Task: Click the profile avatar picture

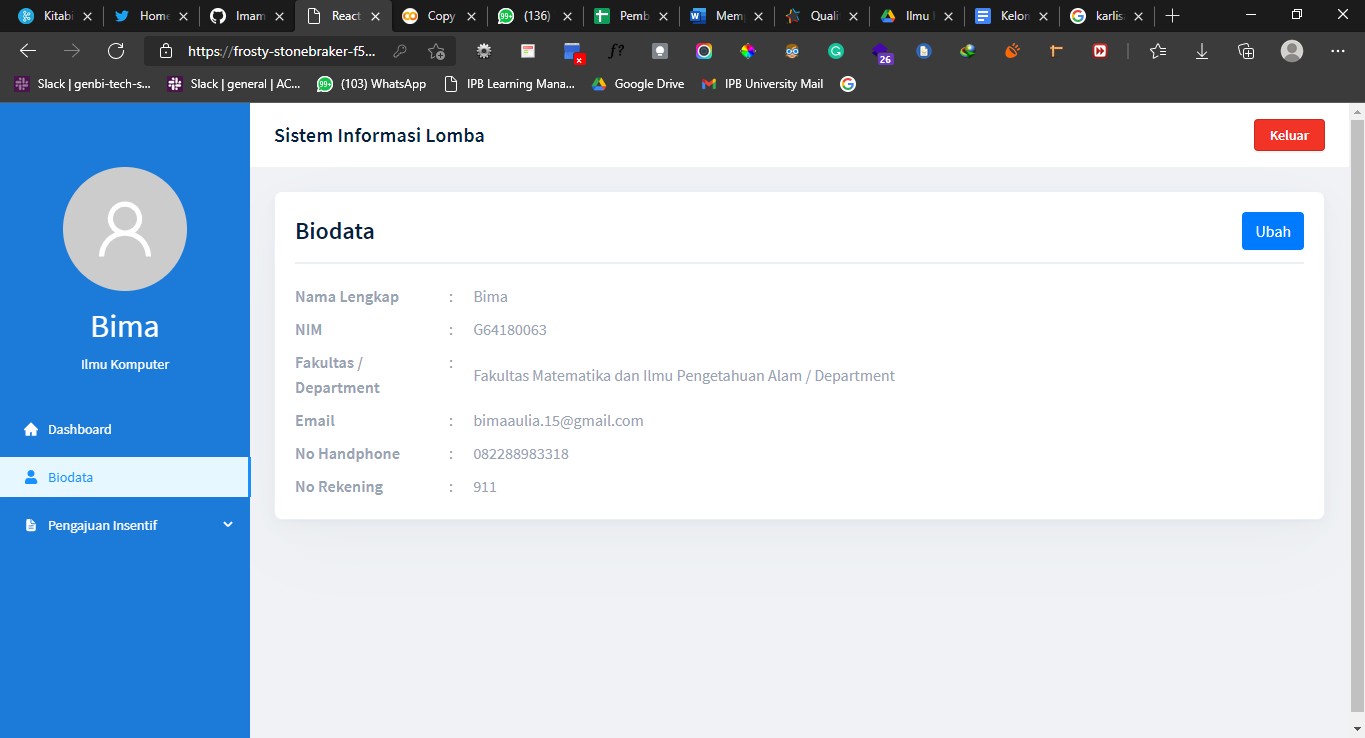Action: pyautogui.click(x=124, y=229)
